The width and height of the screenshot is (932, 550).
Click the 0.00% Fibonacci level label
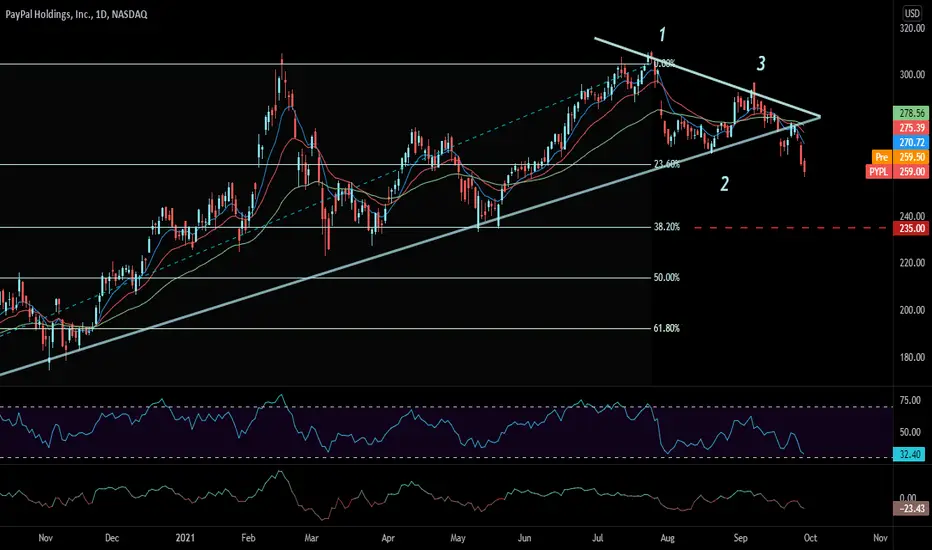tap(665, 64)
